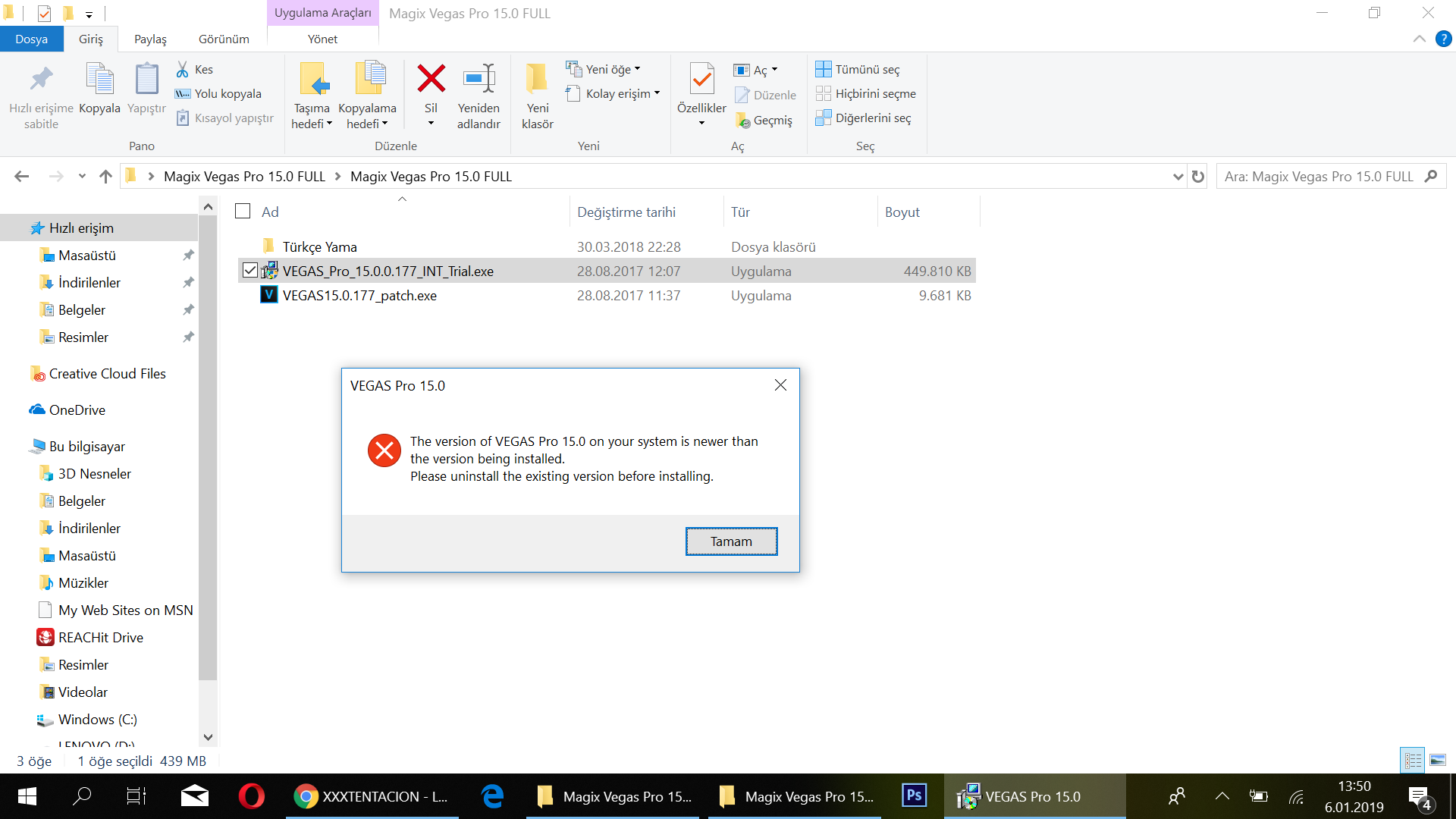Toggle the select-all checkbox beside Ad
Screen dimensions: 1456x819
(x=243, y=211)
